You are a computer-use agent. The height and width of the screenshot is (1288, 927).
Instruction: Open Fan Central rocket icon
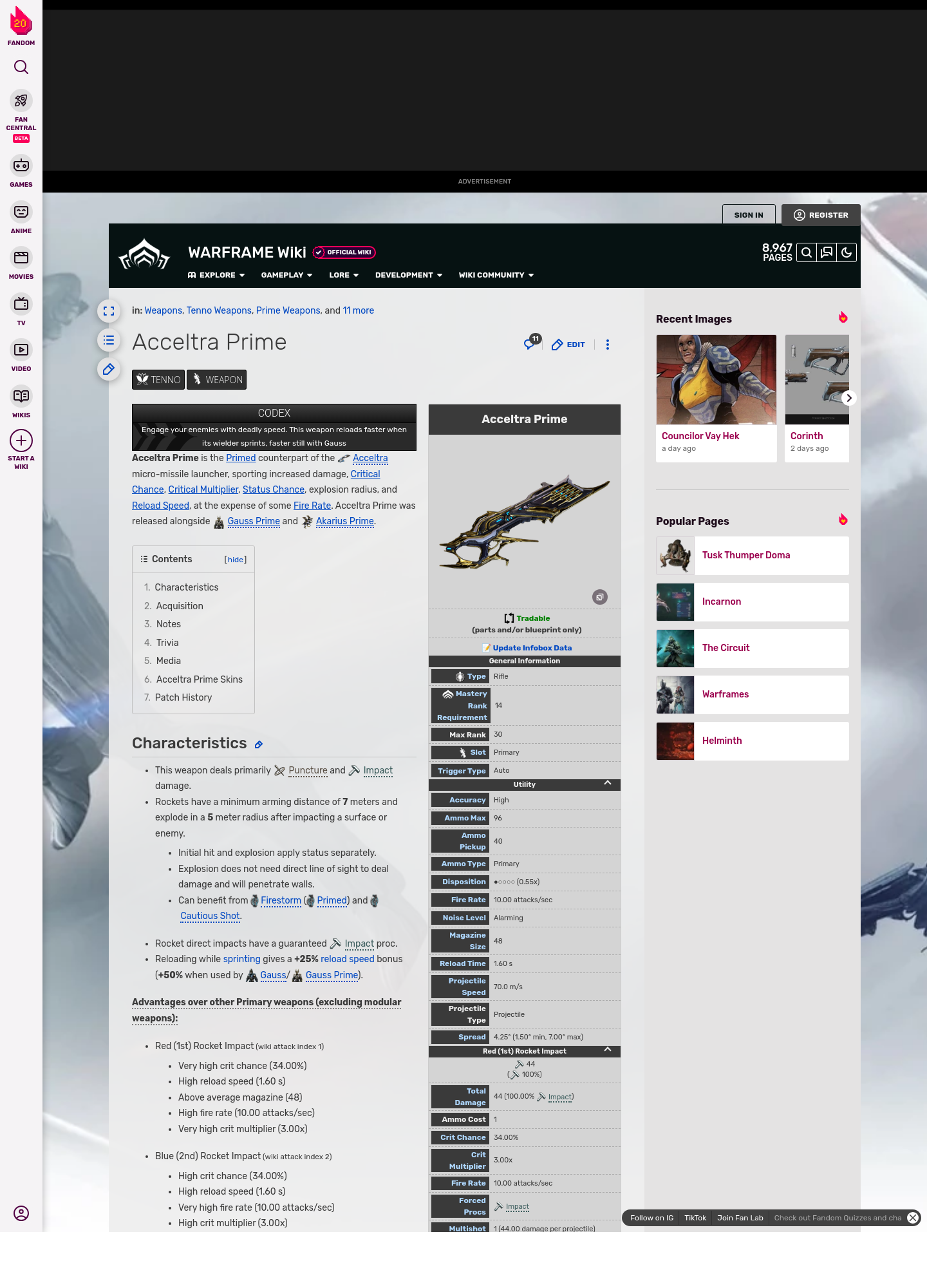coord(21,101)
